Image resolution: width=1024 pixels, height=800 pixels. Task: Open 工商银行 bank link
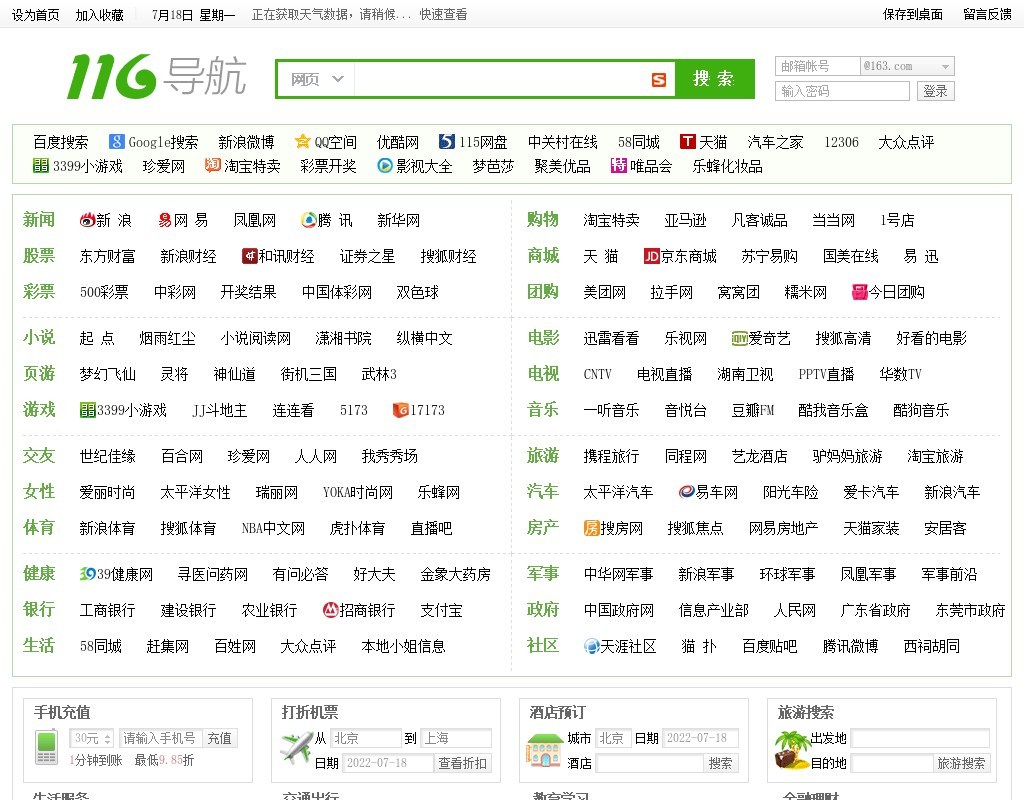click(107, 611)
